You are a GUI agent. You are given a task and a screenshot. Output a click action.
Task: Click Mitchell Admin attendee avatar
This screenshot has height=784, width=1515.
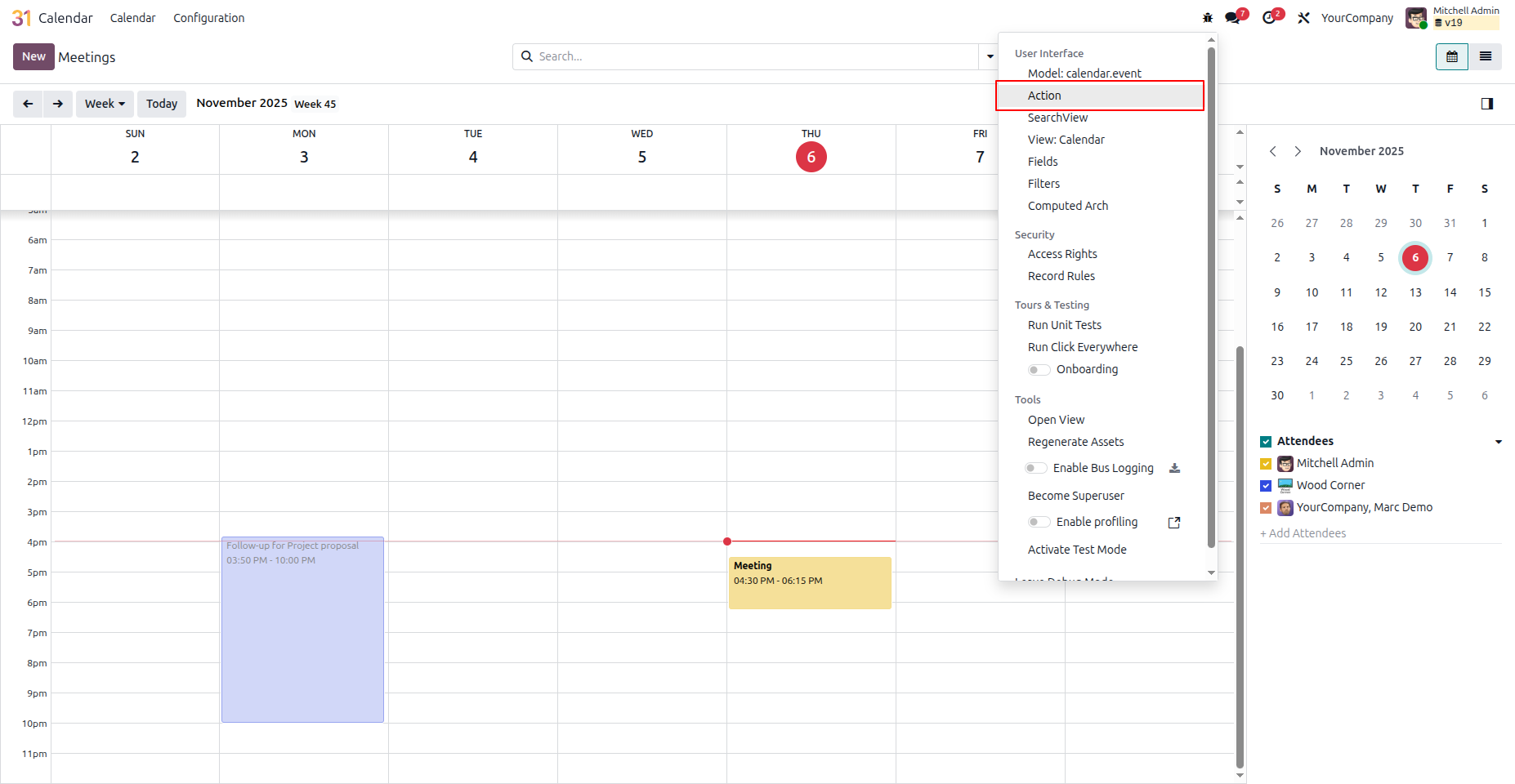coord(1285,464)
